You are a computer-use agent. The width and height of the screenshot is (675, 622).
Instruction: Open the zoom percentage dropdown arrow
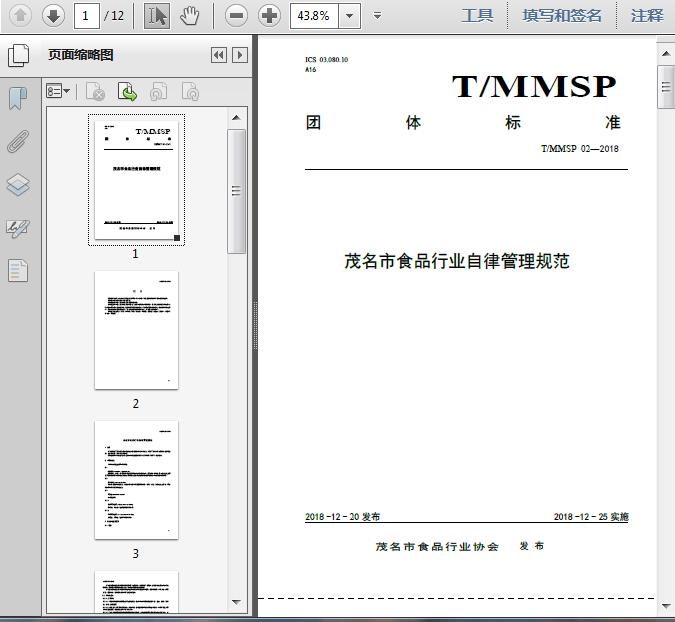[x=350, y=16]
